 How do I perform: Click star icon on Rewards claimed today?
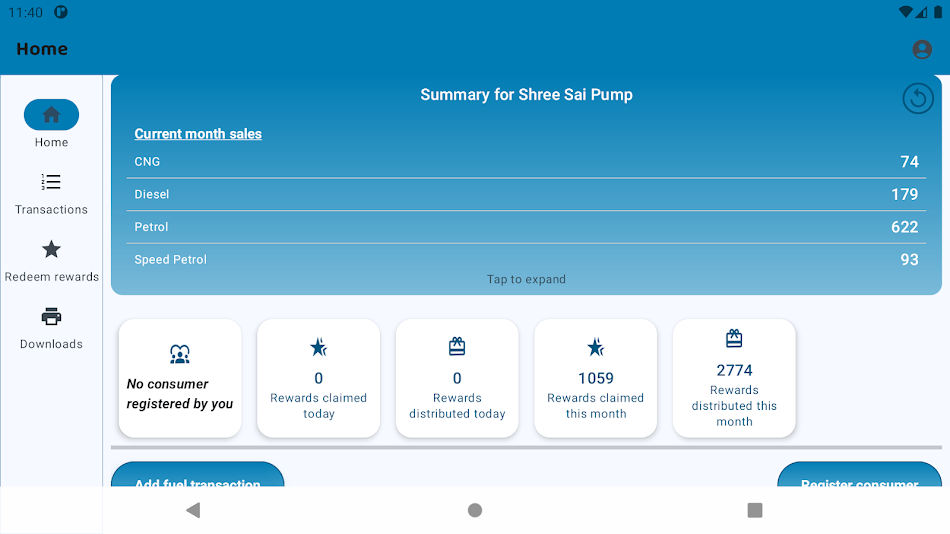tap(319, 347)
